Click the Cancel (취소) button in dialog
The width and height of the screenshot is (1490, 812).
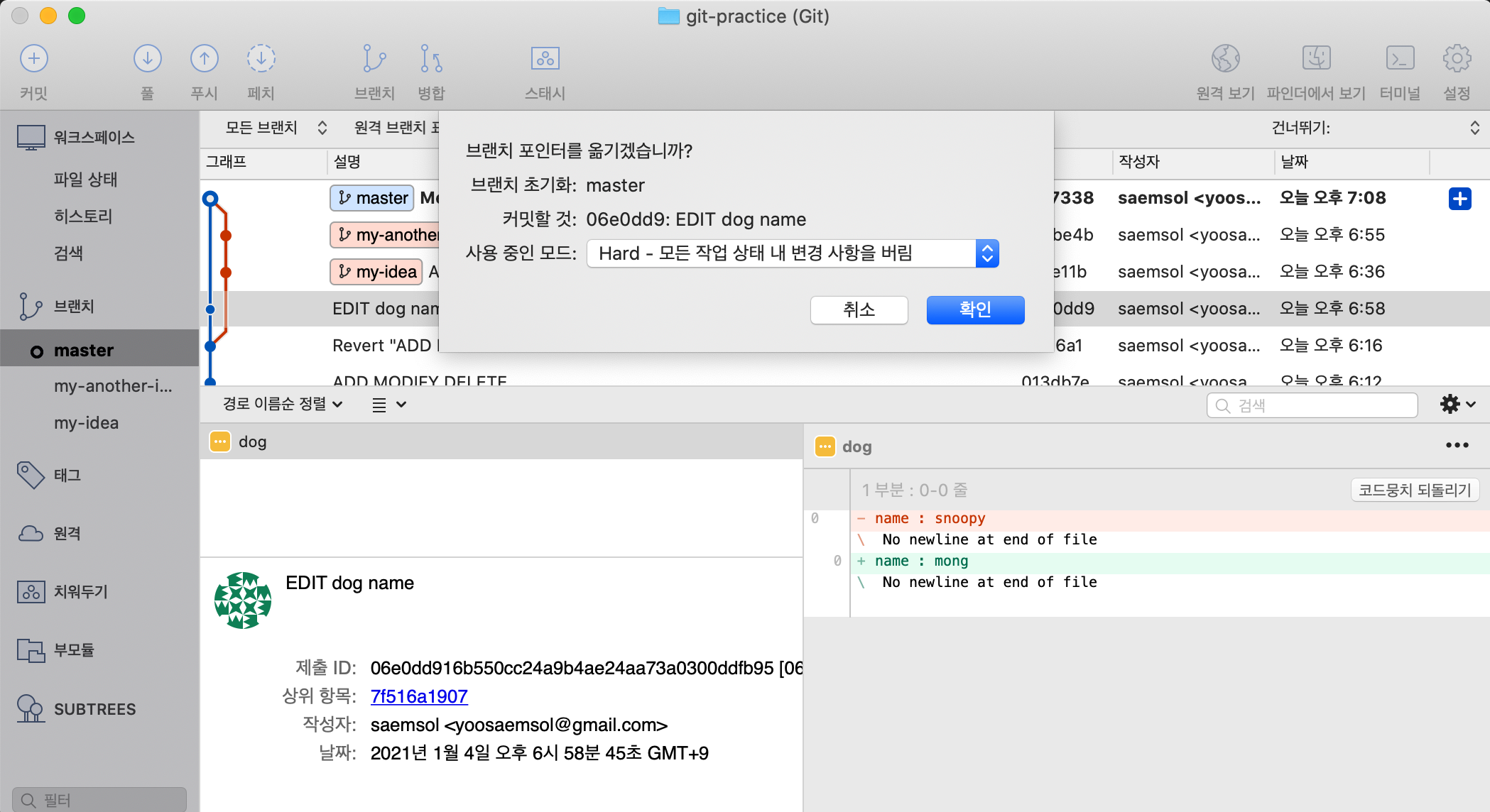(859, 309)
